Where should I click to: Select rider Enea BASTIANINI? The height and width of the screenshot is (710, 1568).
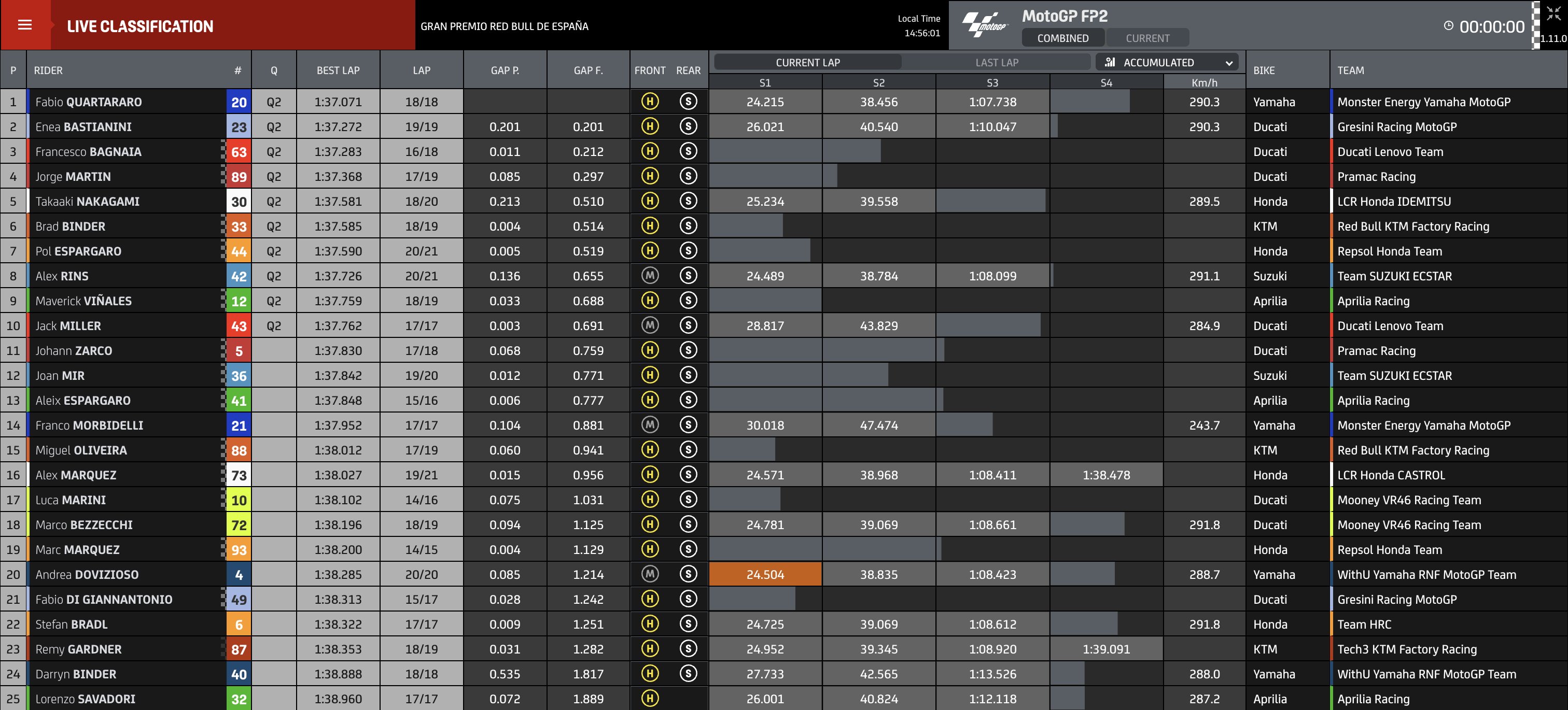click(83, 126)
